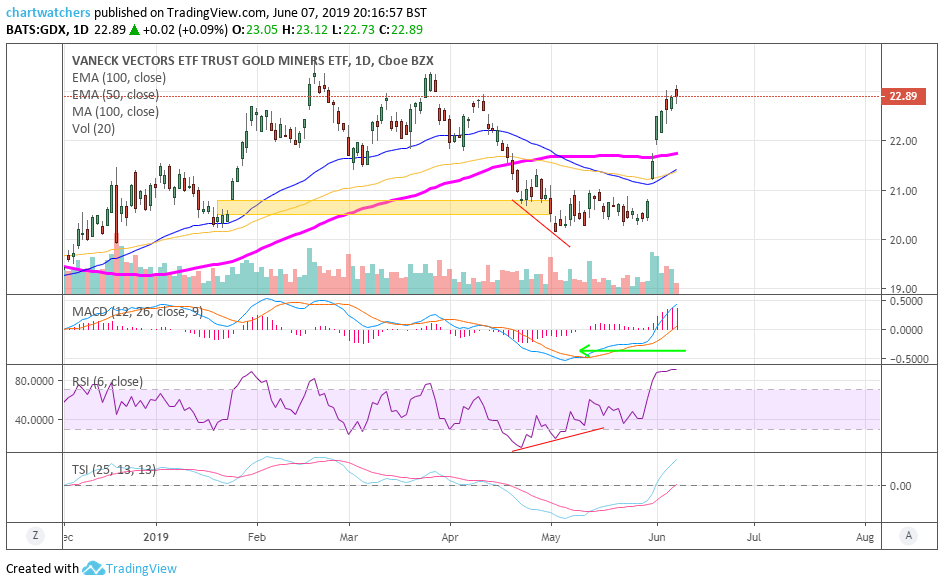Select the EMA (100, close) legend entry
Viewport: 944px width, 586px height.
[x=119, y=78]
